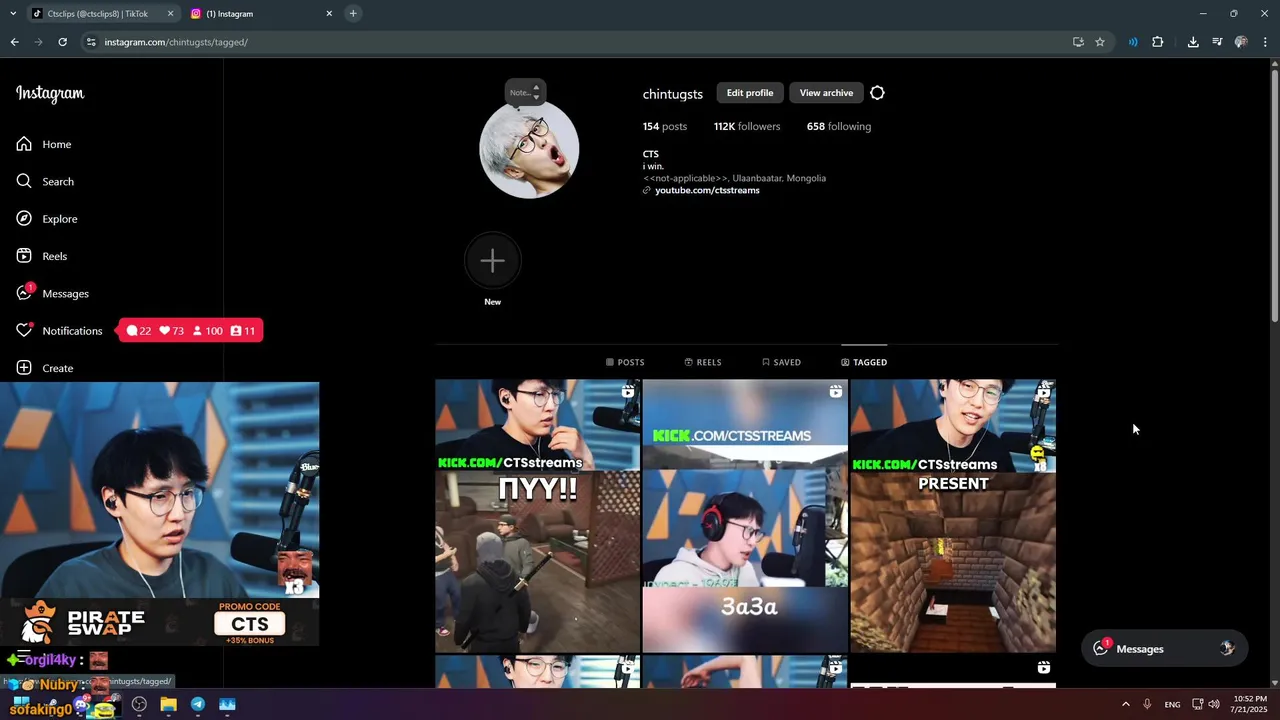Click the chintugsts username heading
Screen dimensions: 1280x720
673,94
